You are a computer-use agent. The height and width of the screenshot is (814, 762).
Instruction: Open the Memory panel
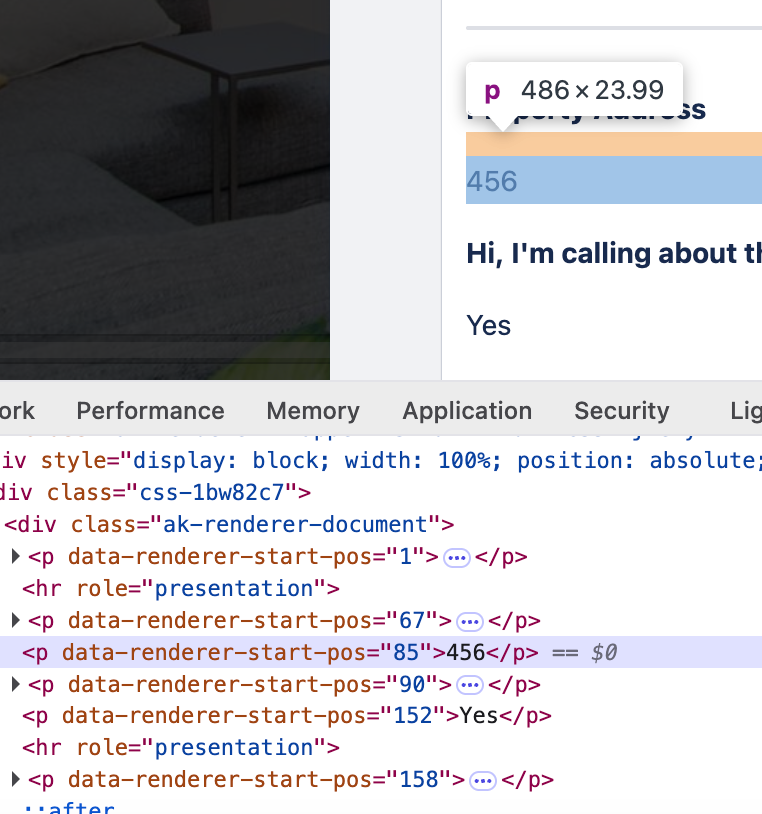[x=312, y=410]
